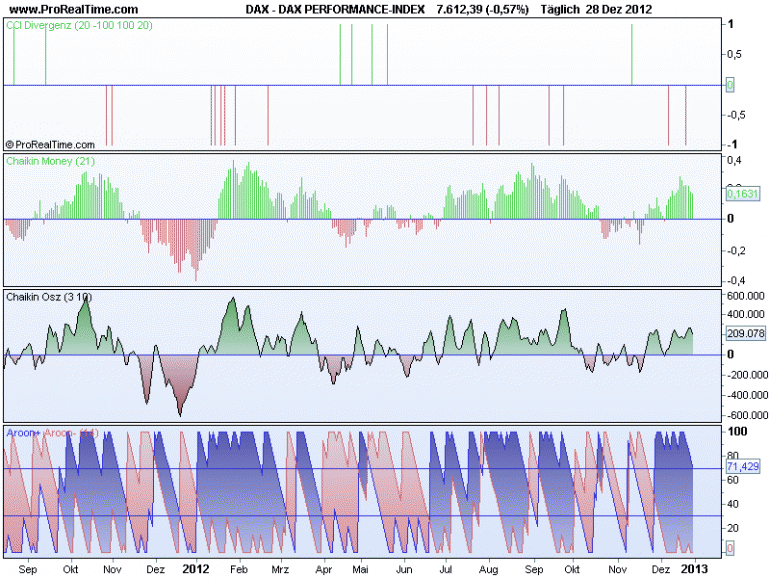Click the Mrz label on time axis
Viewport: 770px width, 578px height.
(x=280, y=570)
